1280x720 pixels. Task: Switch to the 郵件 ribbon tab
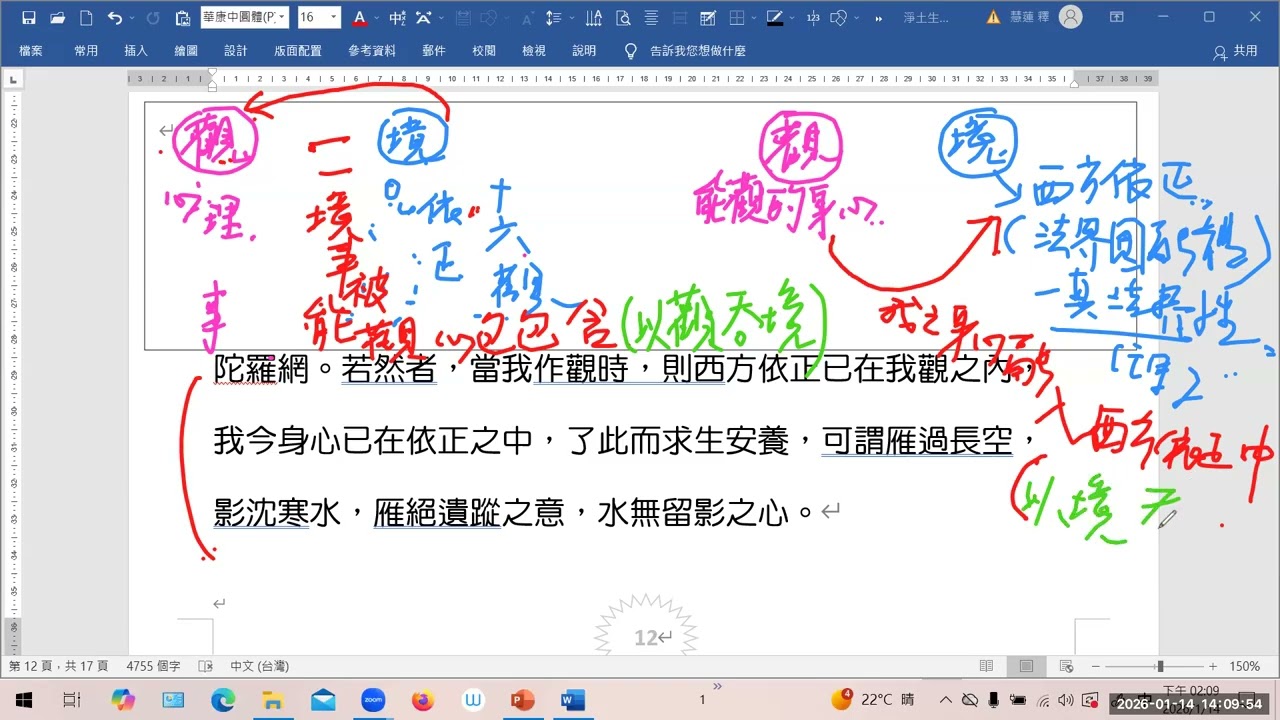point(434,51)
